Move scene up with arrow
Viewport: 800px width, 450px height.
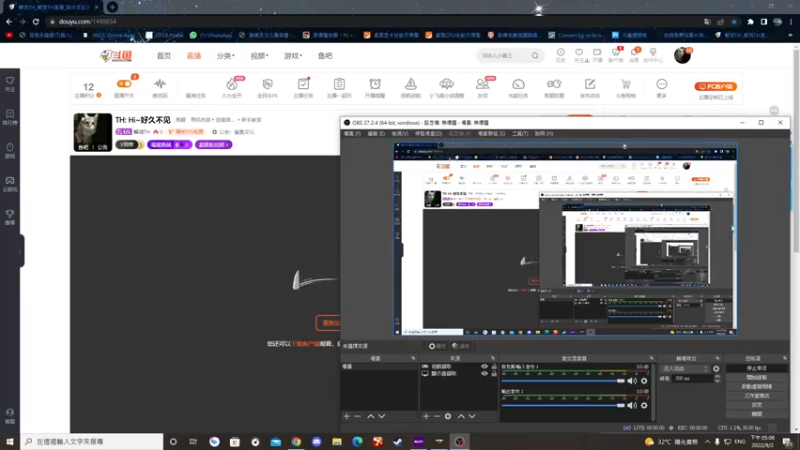pos(370,416)
